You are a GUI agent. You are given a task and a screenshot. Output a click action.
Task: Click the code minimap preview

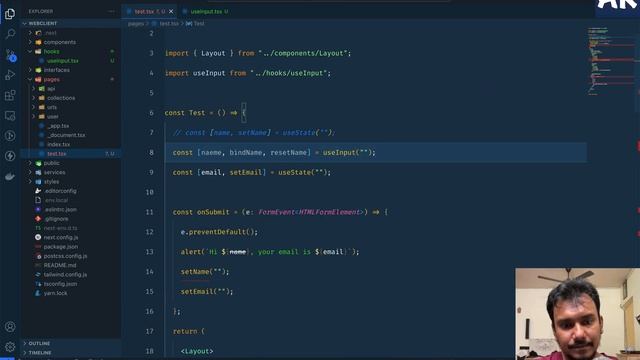[x=610, y=61]
